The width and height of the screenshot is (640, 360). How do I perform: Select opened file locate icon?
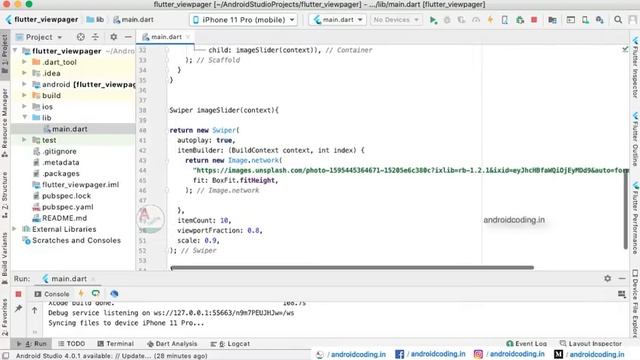(80, 37)
